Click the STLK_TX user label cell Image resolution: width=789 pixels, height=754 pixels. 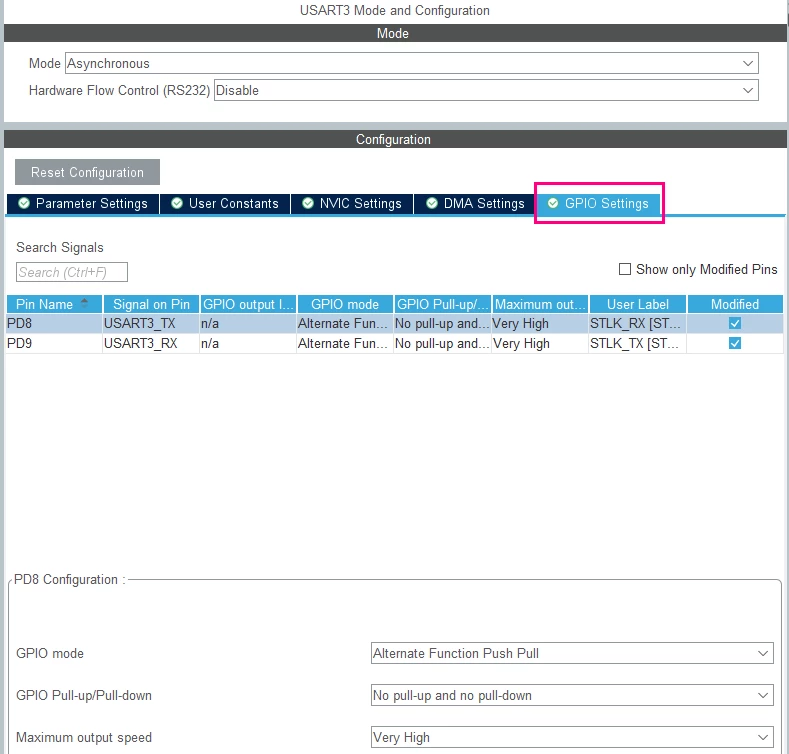pyautogui.click(x=637, y=343)
